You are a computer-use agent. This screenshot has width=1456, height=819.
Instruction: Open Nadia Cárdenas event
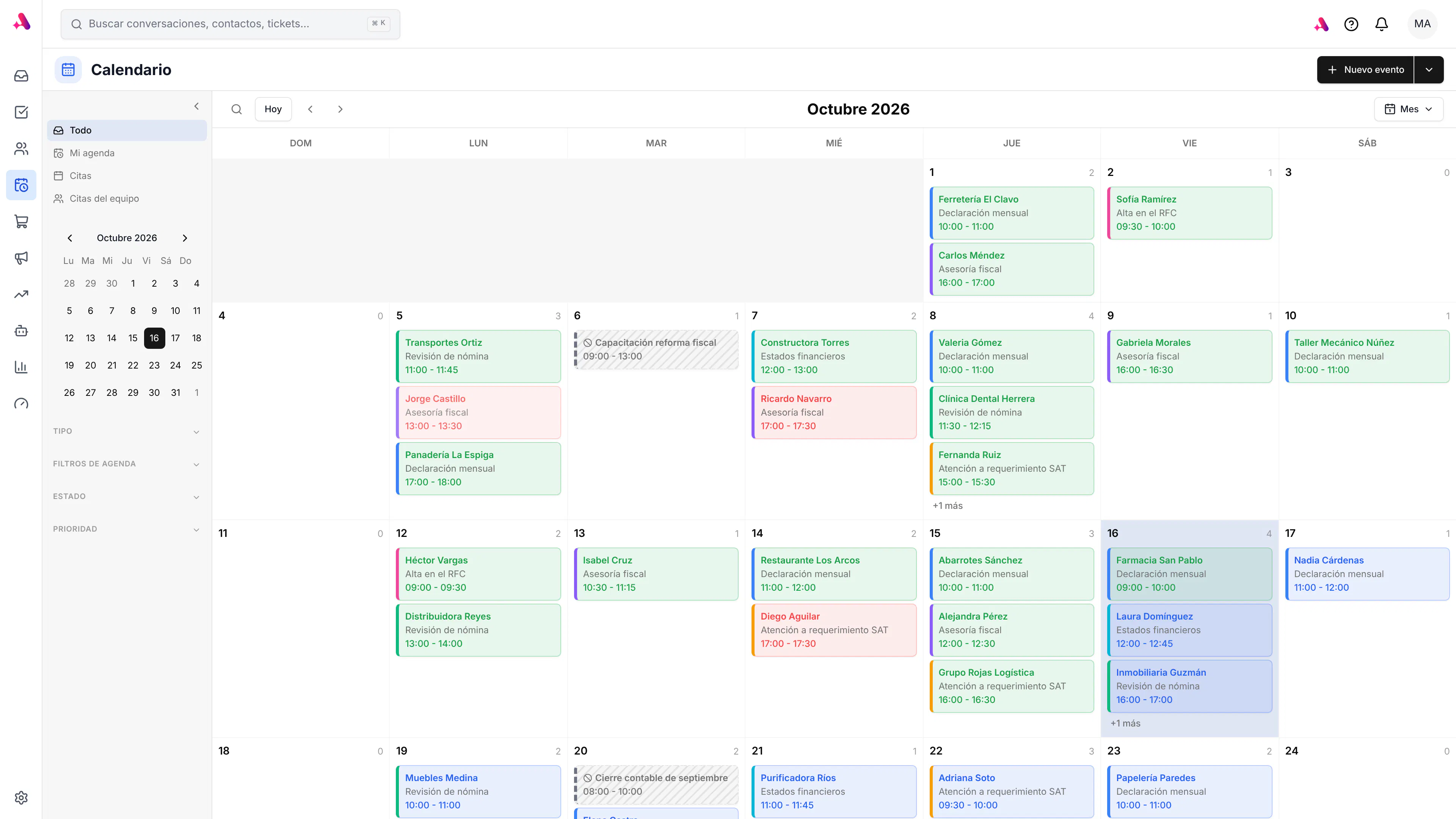(1367, 574)
